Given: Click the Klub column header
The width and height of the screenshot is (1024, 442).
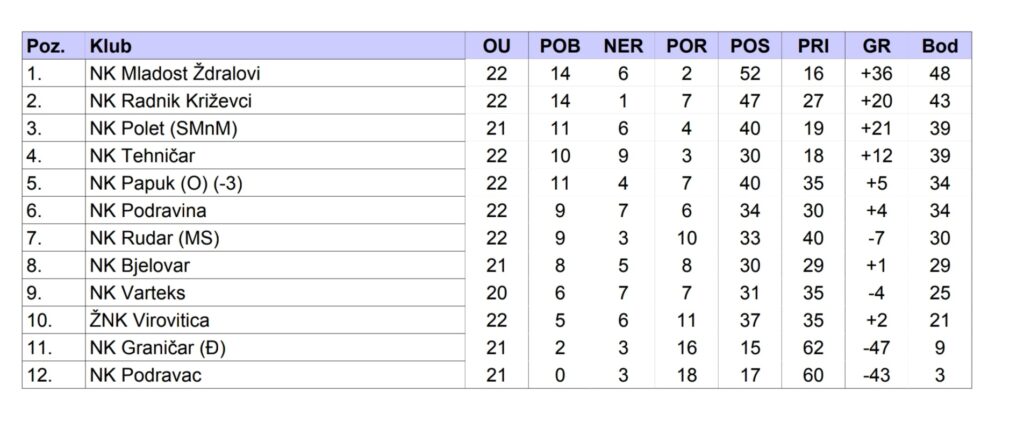Looking at the screenshot, I should click(x=110, y=46).
